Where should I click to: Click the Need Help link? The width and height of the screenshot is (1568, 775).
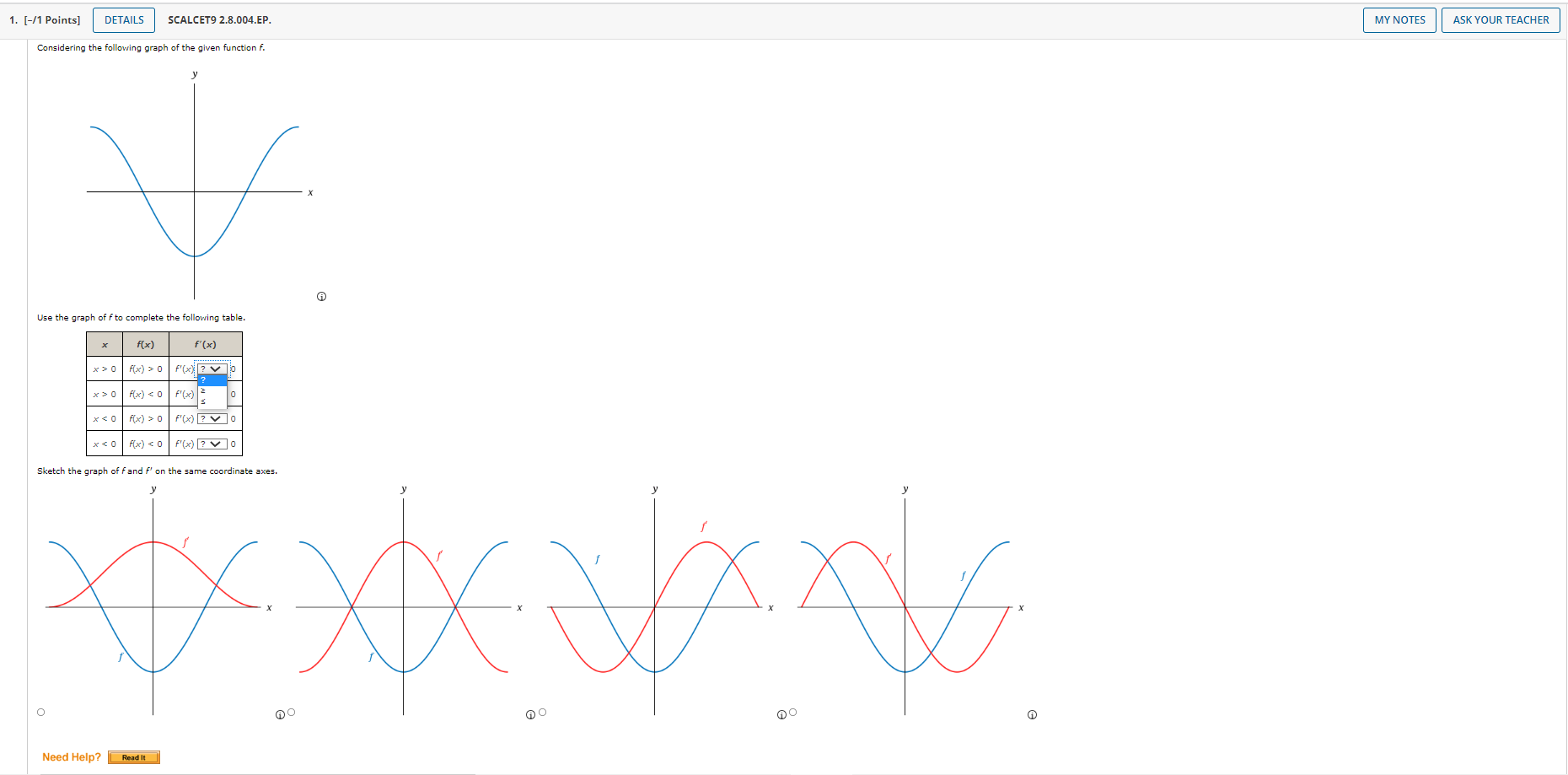pos(72,756)
